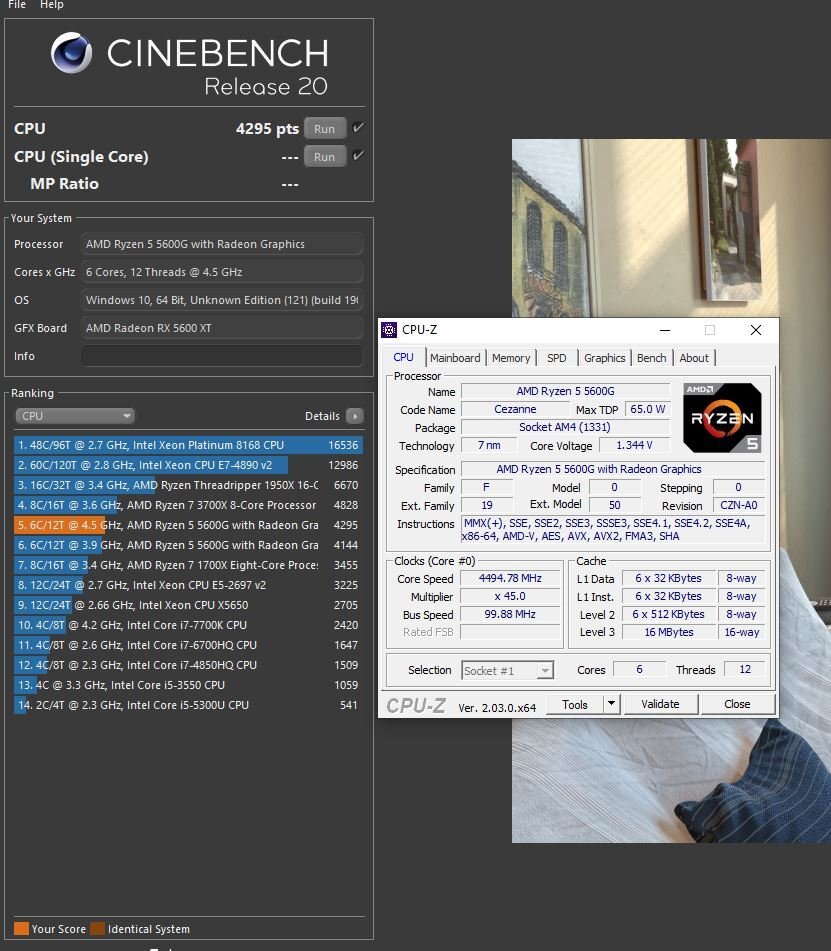Select the Core i7-4850HQ ranking row

188,665
